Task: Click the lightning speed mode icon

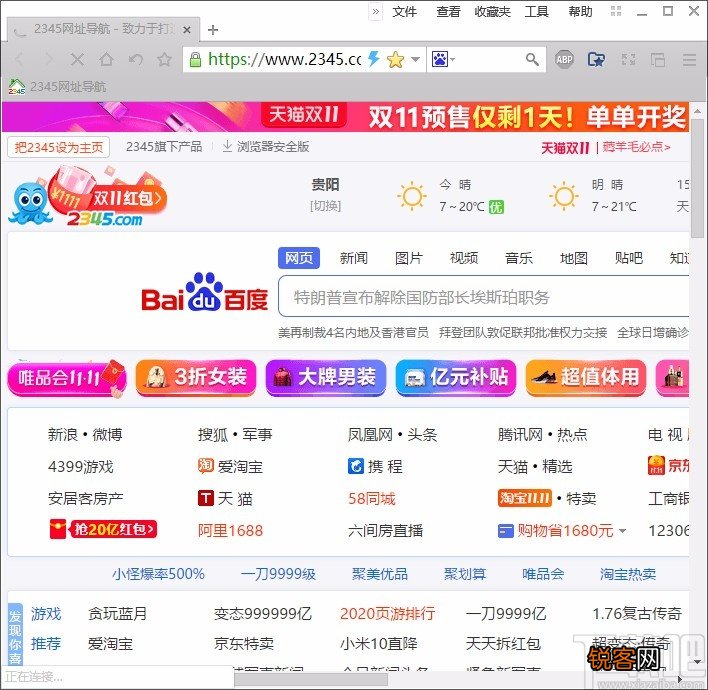Action: [x=373, y=59]
